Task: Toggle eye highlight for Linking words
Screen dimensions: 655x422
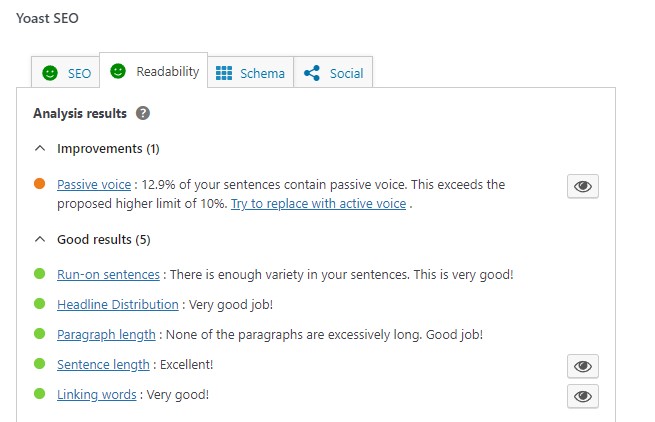Action: pos(582,396)
